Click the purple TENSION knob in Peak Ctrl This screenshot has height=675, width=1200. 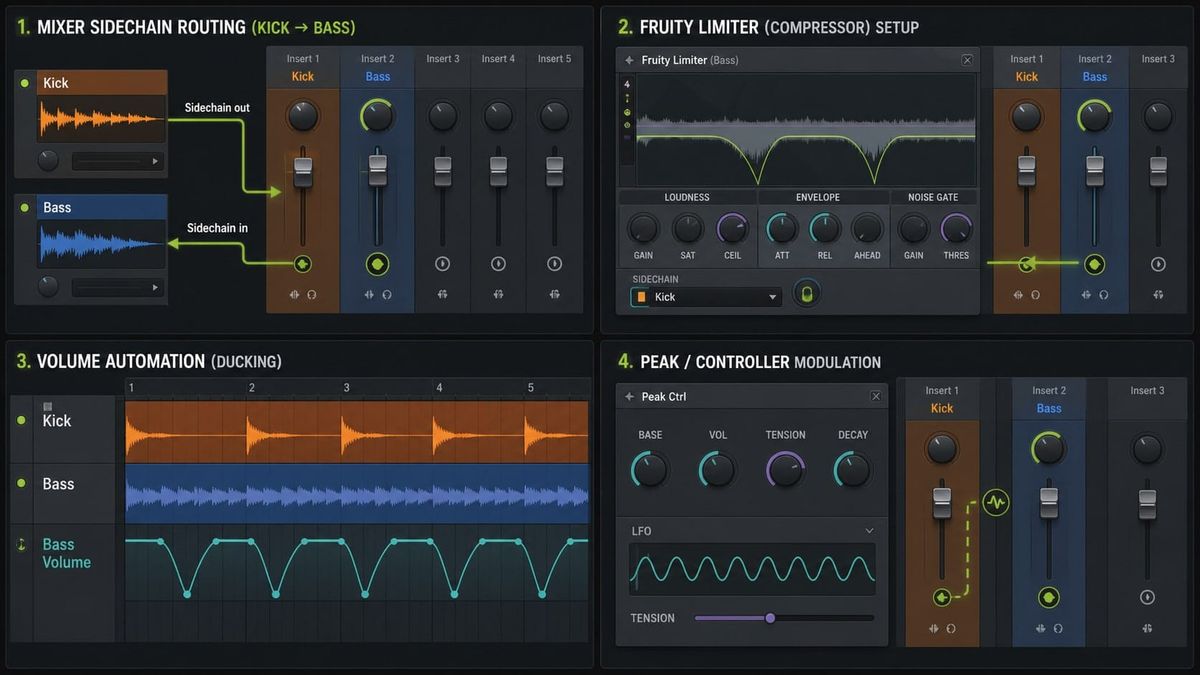pyautogui.click(x=785, y=469)
